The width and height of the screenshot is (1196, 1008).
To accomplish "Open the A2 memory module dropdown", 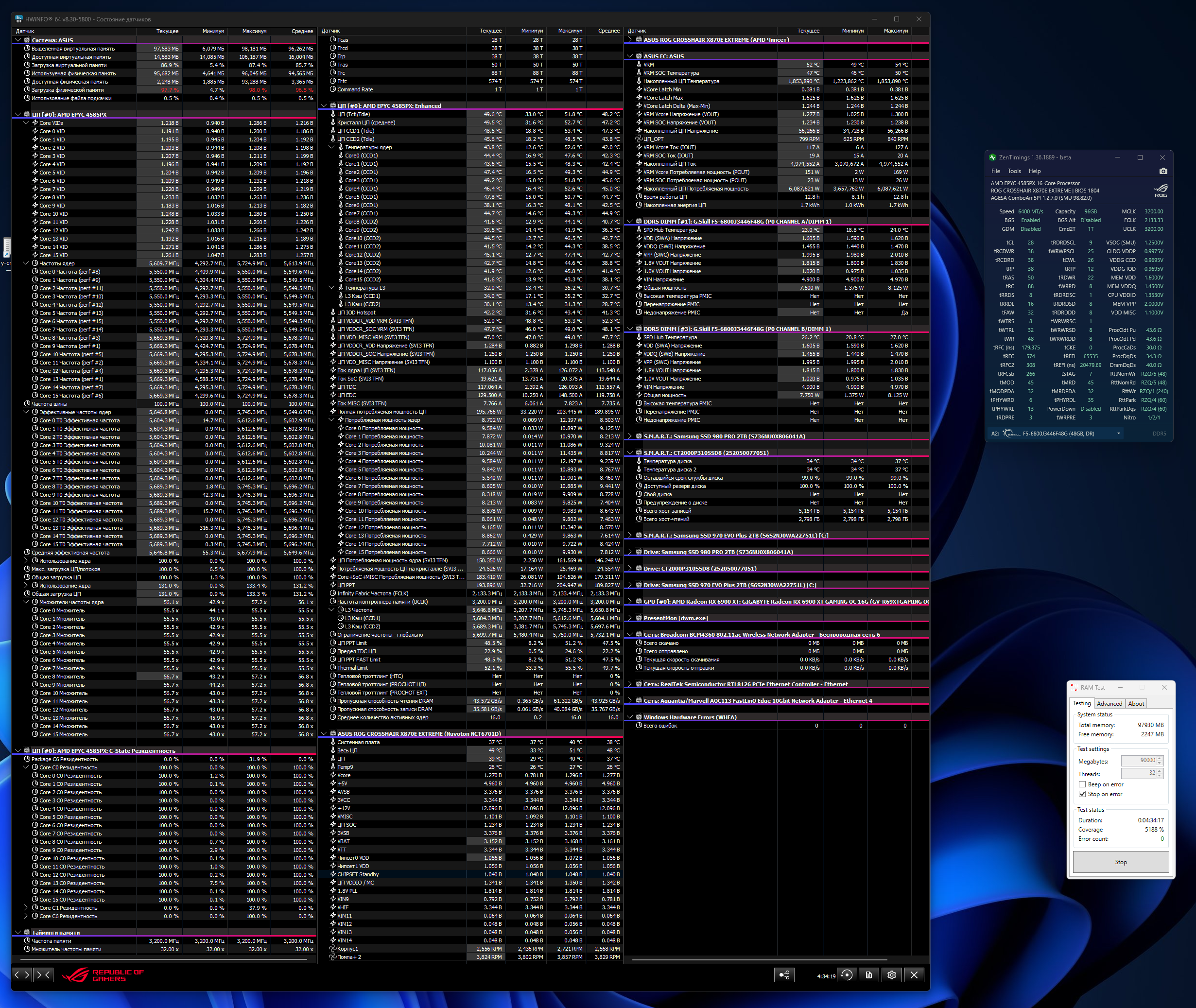I will (x=1118, y=433).
